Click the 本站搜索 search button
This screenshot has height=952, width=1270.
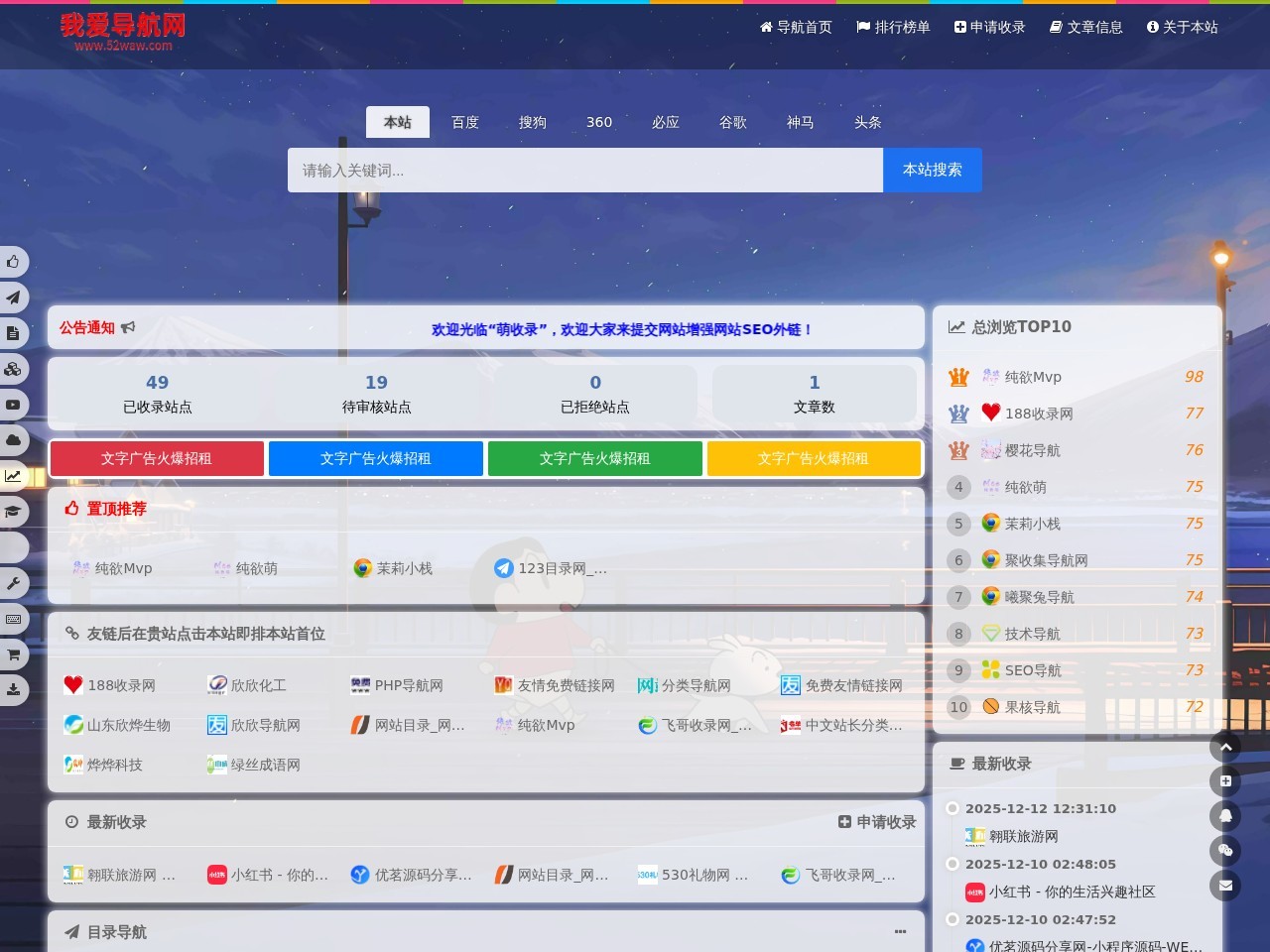[931, 170]
